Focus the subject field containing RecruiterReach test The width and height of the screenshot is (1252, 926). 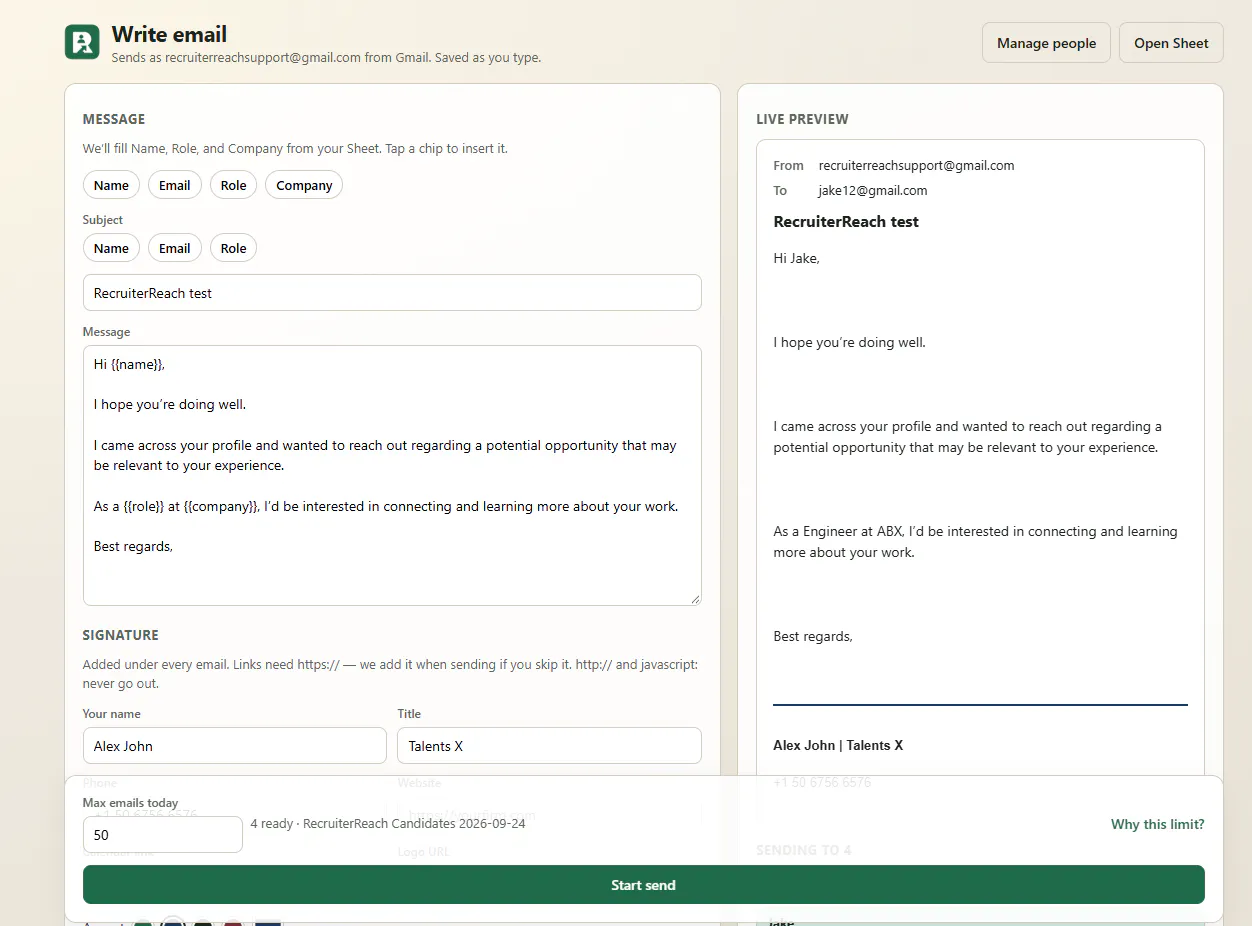coord(392,293)
